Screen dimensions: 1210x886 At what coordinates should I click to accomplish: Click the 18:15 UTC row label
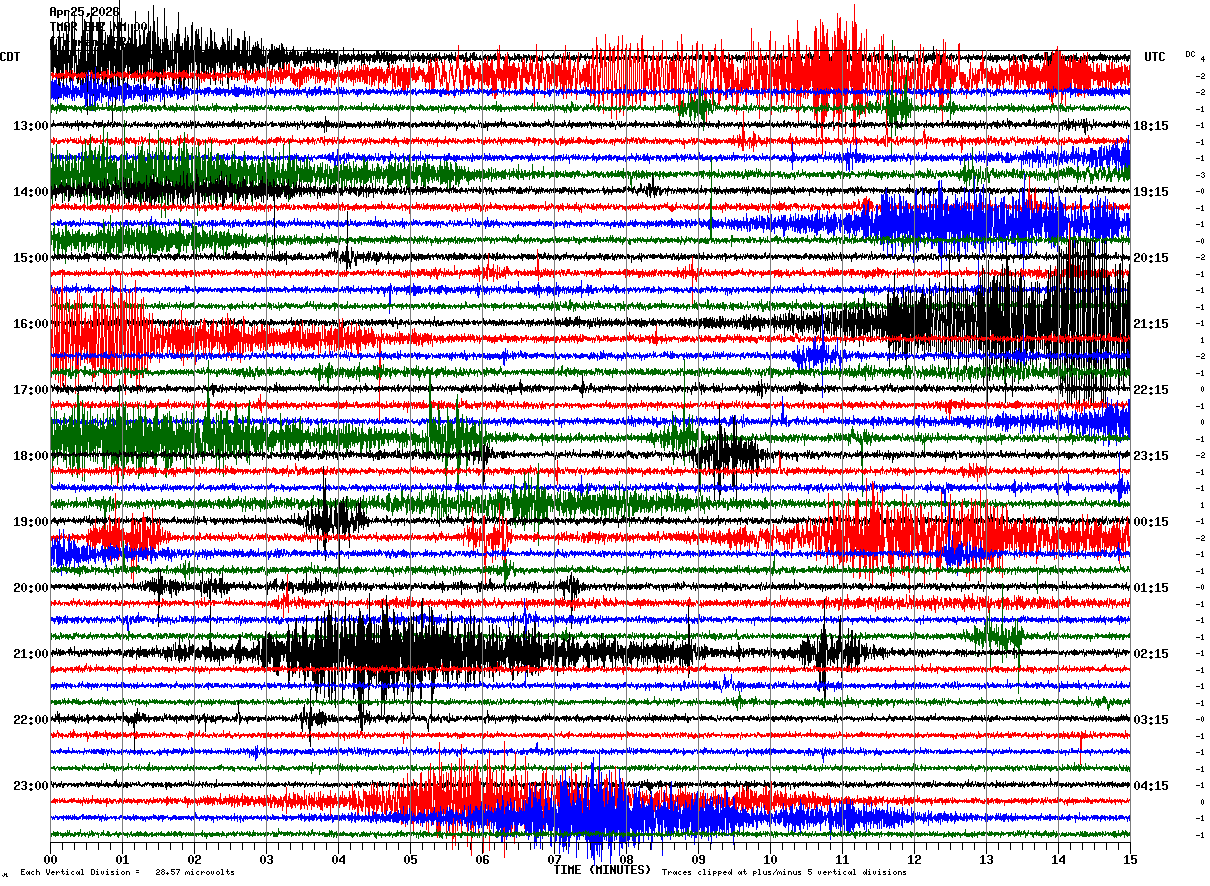1151,126
